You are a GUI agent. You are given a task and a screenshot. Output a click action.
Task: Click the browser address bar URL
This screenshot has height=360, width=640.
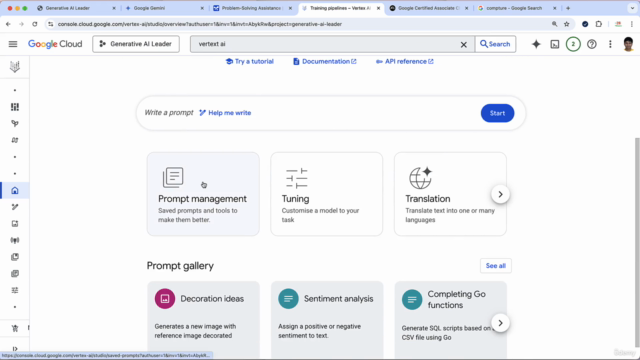(199, 24)
